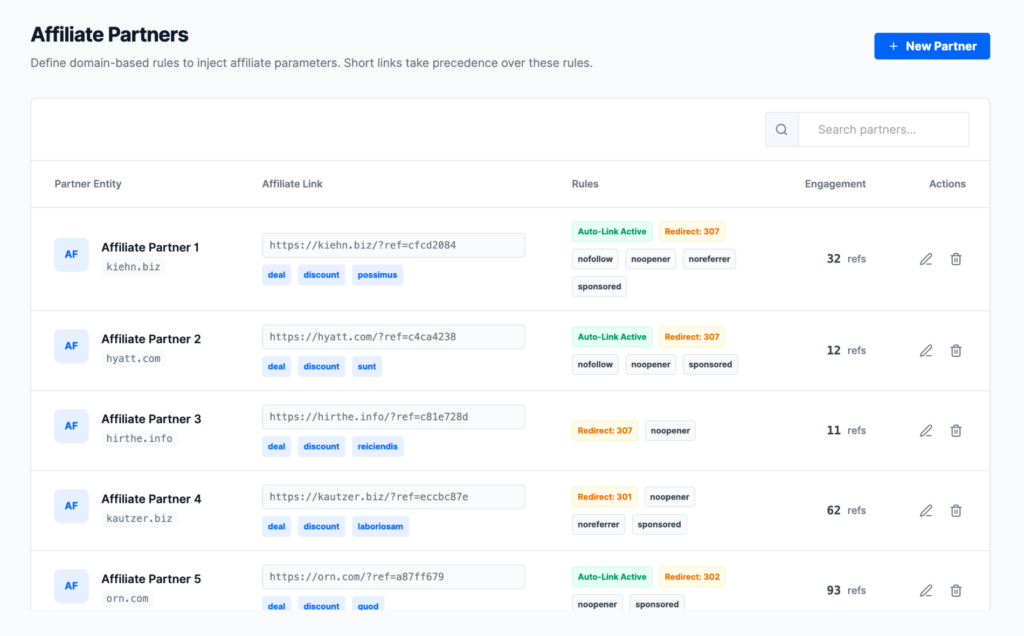Click the Redirect: 301 badge
This screenshot has height=636, width=1024.
coord(605,497)
